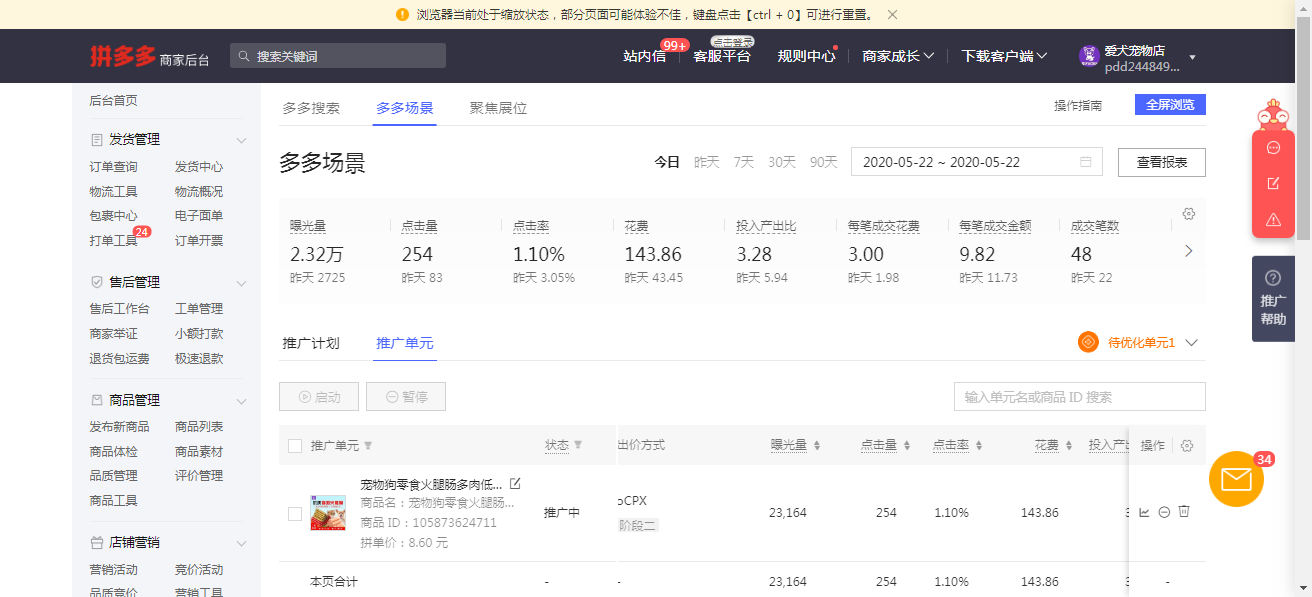This screenshot has width=1312, height=597.
Task: Click the store avatar icon
Action: coord(1089,56)
